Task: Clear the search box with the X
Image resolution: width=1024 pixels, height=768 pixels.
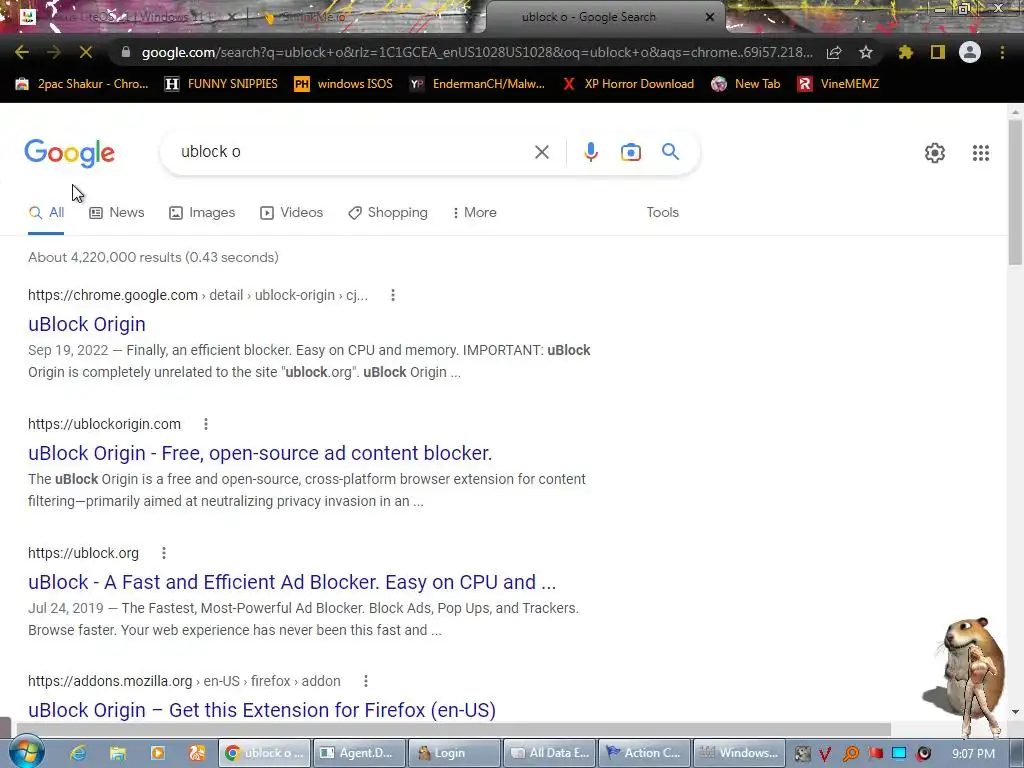Action: tap(541, 152)
